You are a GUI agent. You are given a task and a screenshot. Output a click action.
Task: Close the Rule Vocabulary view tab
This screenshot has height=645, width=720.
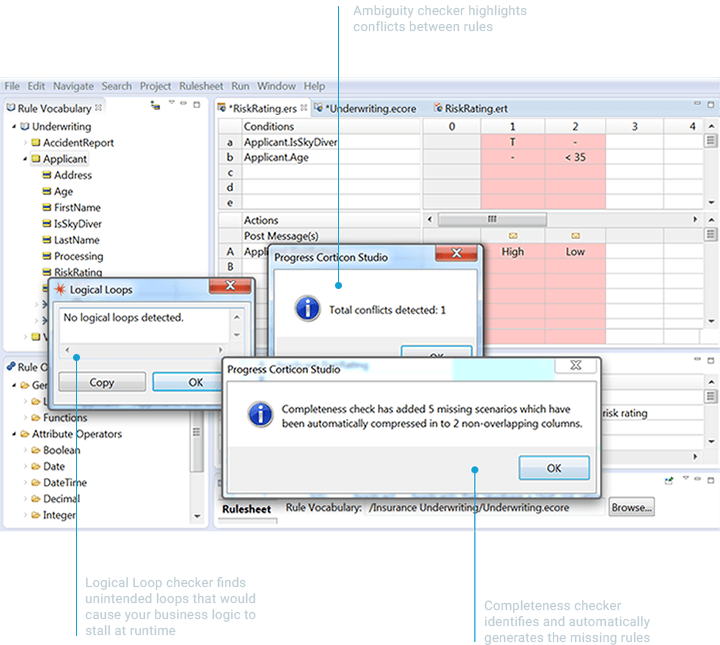click(98, 108)
